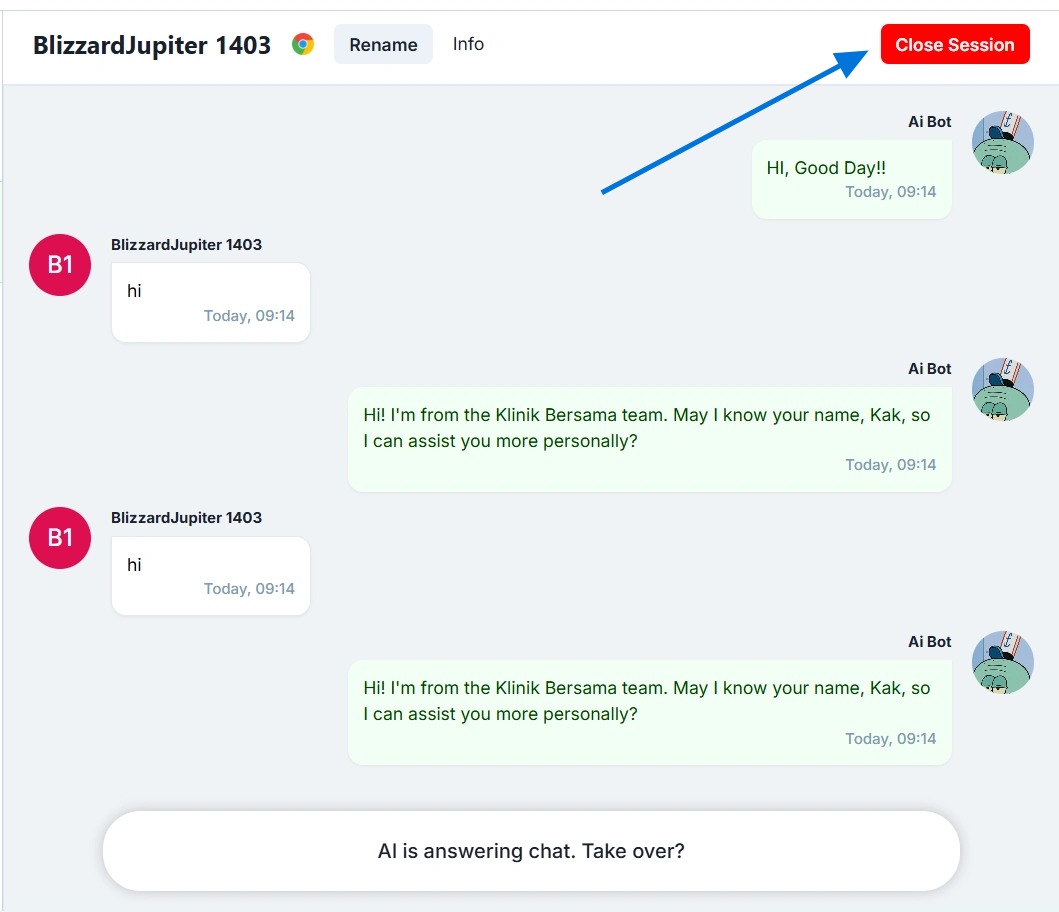Click Ai Bot avatar beside "HI, Good Day!!"

(x=1002, y=143)
